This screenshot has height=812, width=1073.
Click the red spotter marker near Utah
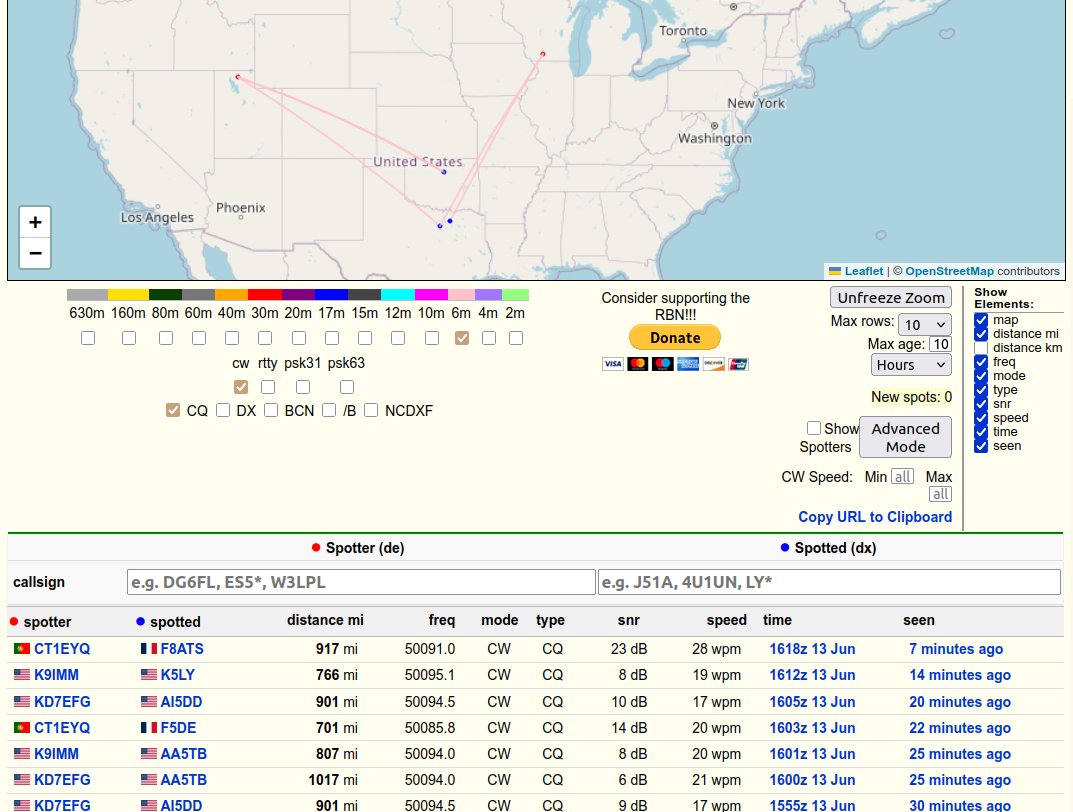pos(237,77)
